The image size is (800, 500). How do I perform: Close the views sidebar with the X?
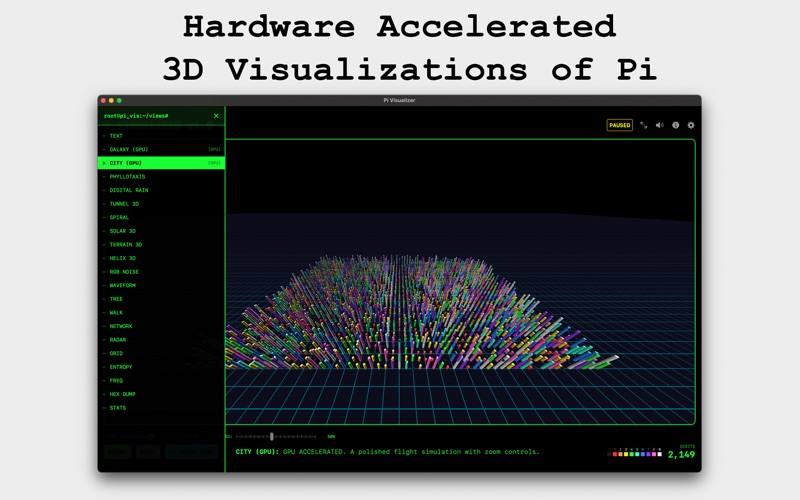tap(216, 116)
